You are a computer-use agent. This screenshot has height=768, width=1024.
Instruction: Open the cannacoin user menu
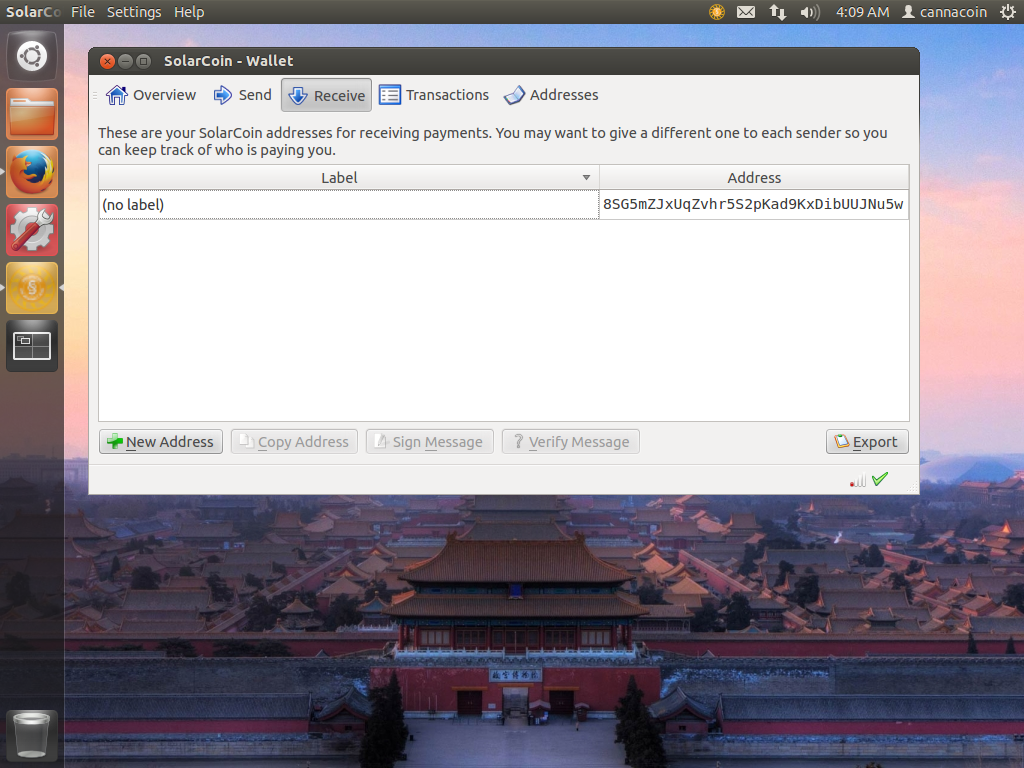tap(944, 12)
